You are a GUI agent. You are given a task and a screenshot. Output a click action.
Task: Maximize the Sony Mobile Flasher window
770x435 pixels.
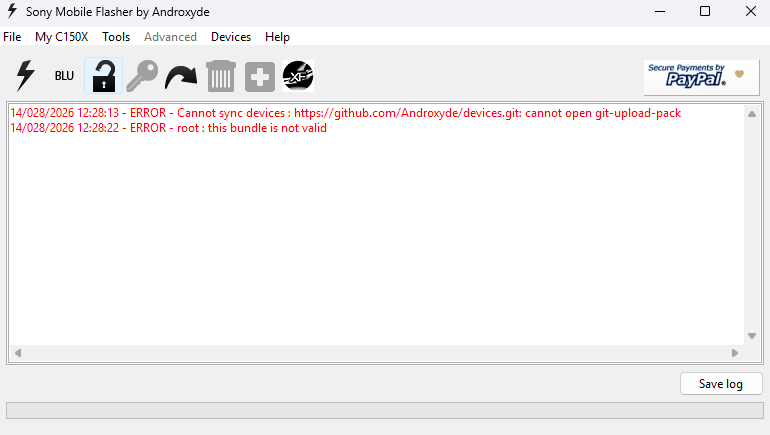tap(705, 11)
